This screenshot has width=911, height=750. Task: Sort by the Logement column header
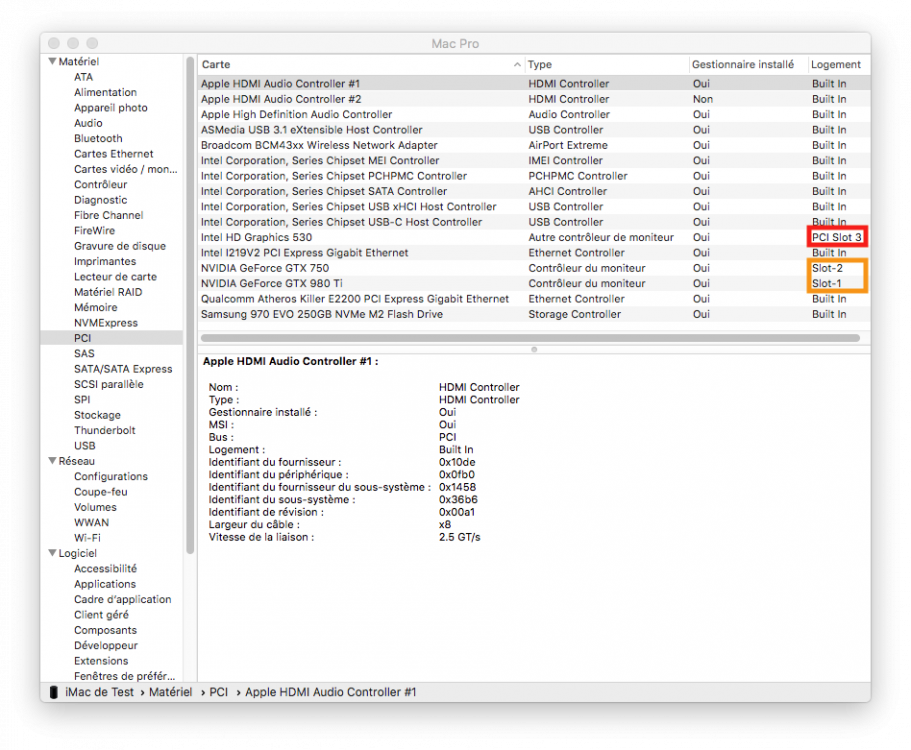pyautogui.click(x=835, y=64)
